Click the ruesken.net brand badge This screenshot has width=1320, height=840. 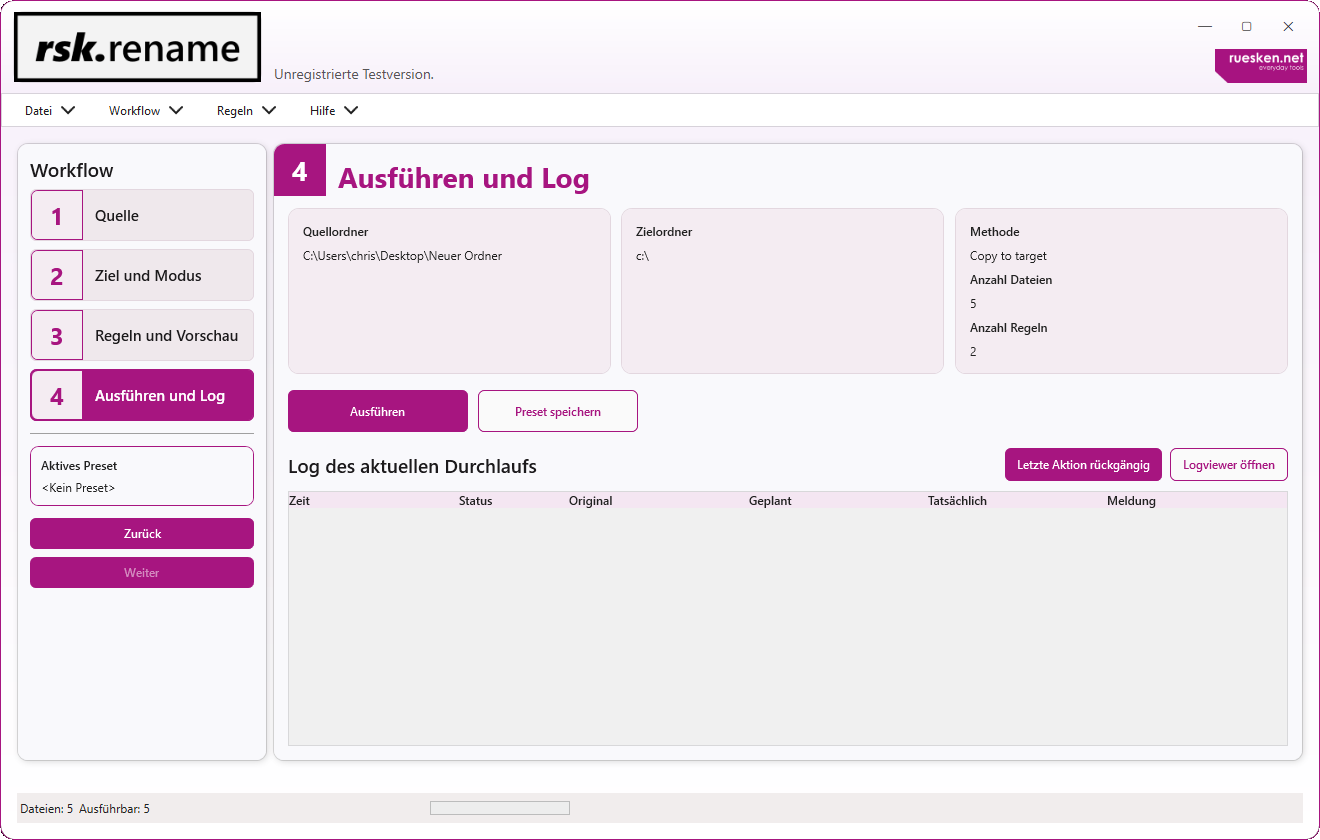click(x=1260, y=65)
